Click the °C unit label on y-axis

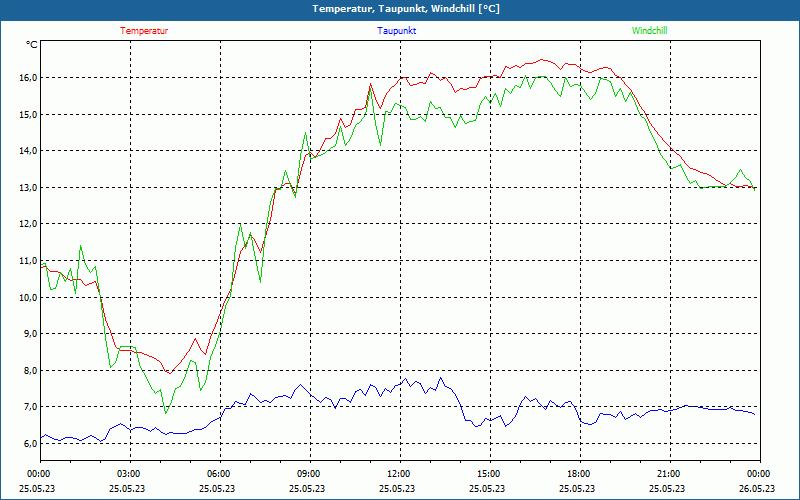[x=32, y=45]
